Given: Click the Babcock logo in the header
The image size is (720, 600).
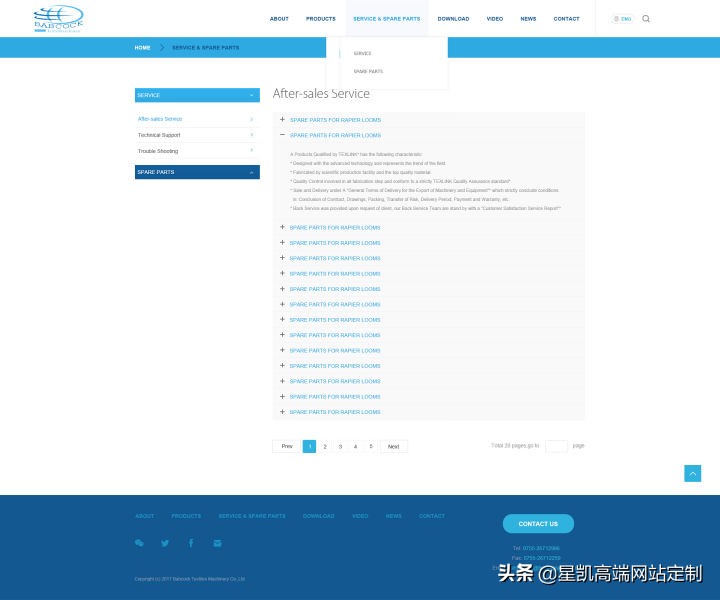Looking at the screenshot, I should pos(58,18).
